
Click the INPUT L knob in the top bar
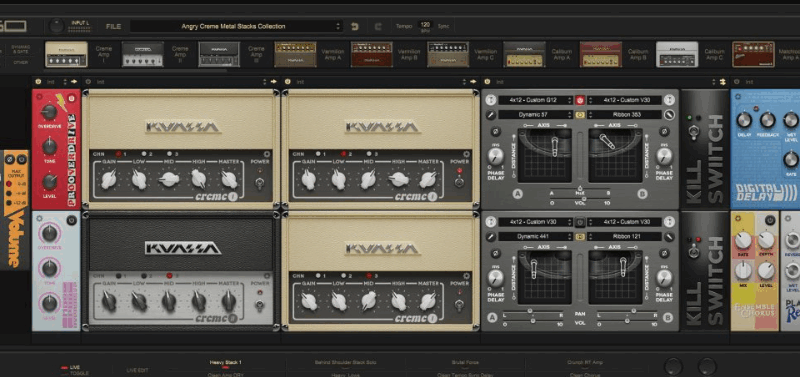pos(57,26)
